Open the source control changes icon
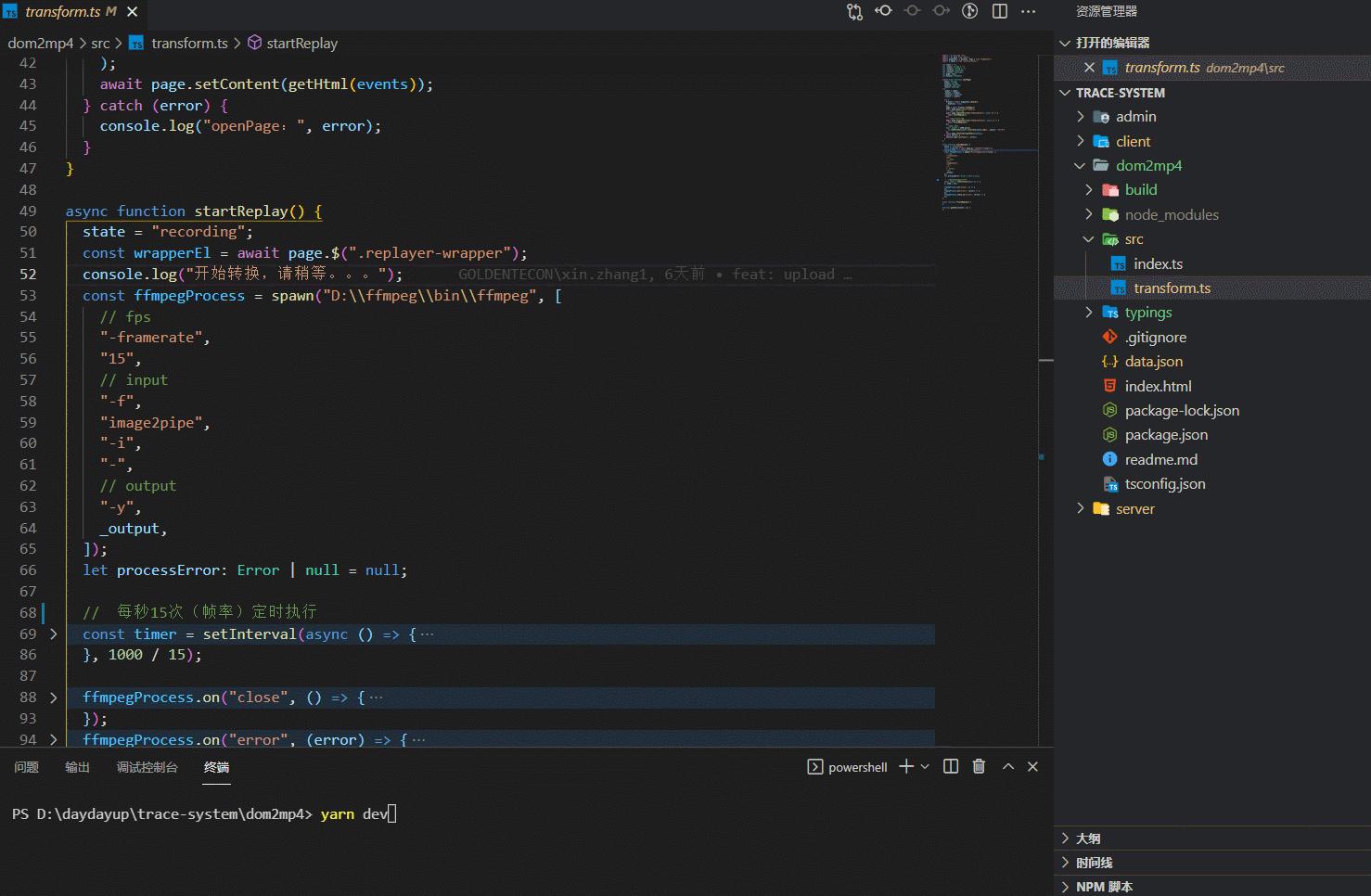 854,12
